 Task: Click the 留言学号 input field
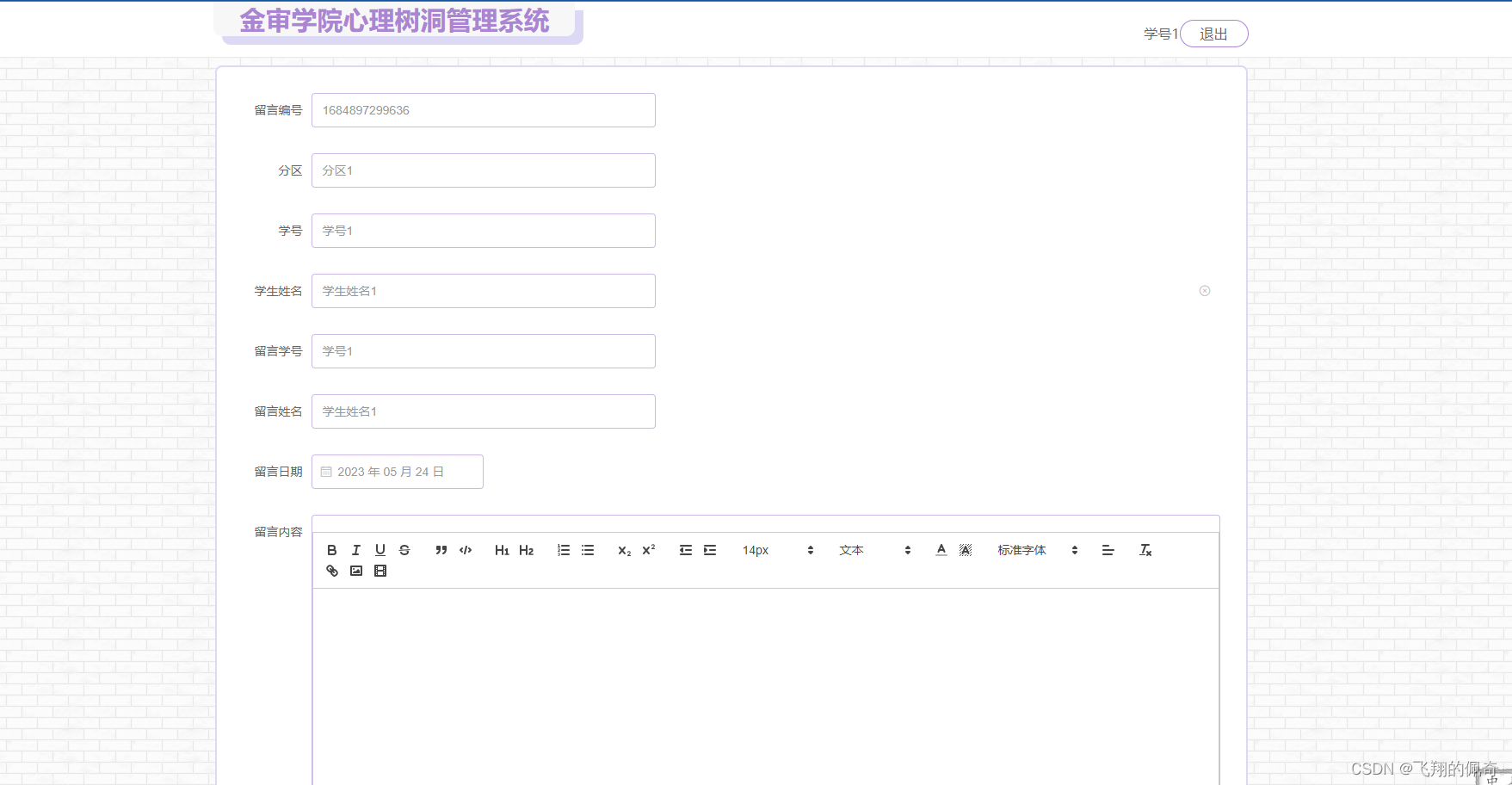tap(484, 351)
